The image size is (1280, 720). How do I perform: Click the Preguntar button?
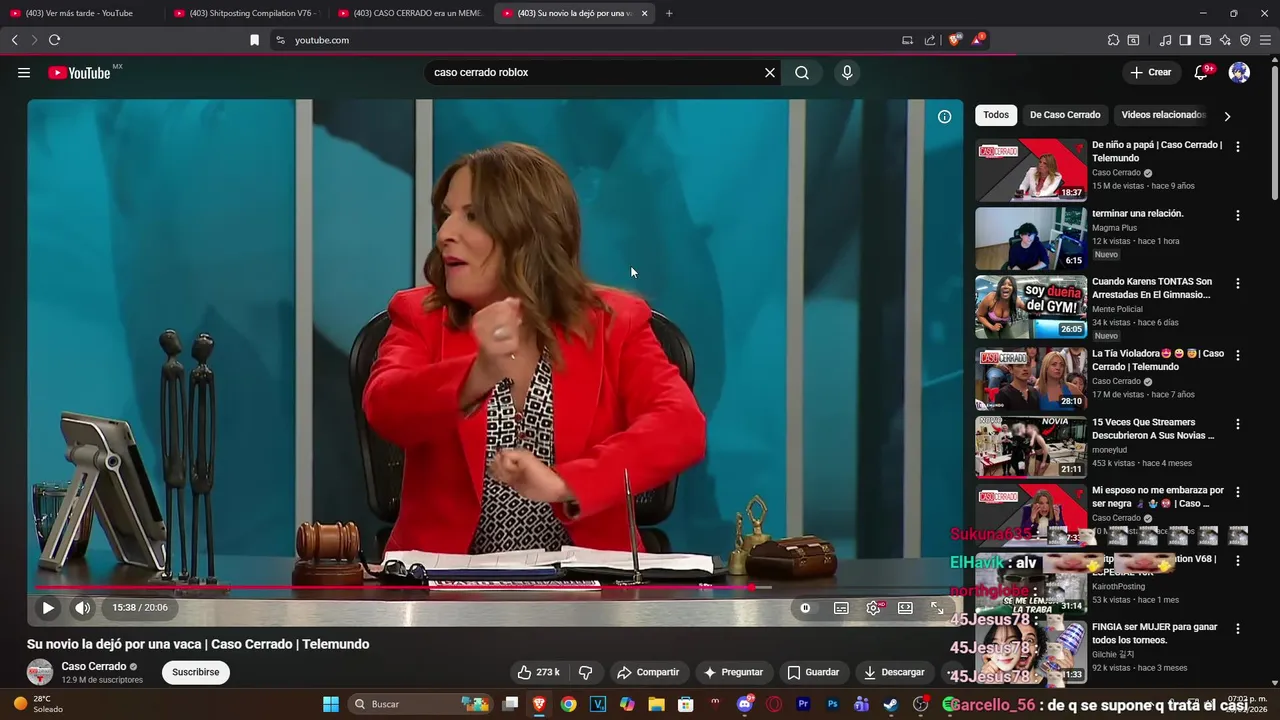click(x=733, y=672)
